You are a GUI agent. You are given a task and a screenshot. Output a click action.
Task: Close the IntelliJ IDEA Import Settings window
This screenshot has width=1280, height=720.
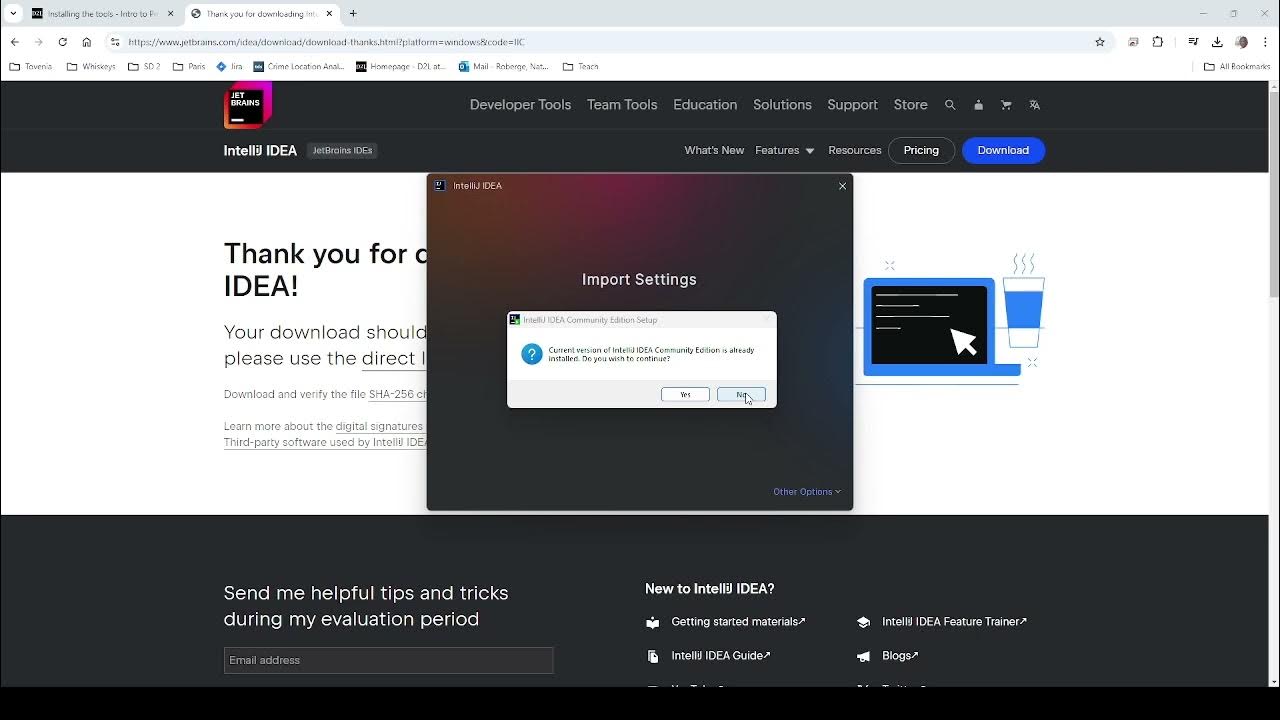(x=842, y=186)
